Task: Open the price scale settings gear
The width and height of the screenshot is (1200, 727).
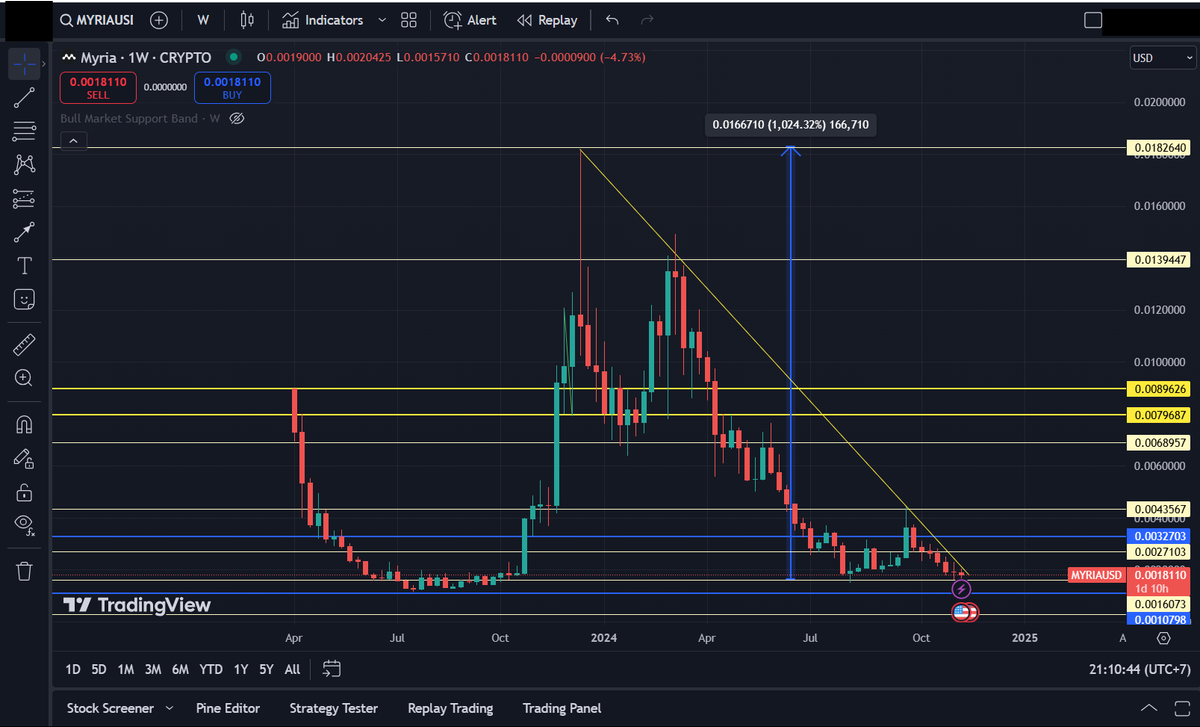Action: tap(1163, 638)
